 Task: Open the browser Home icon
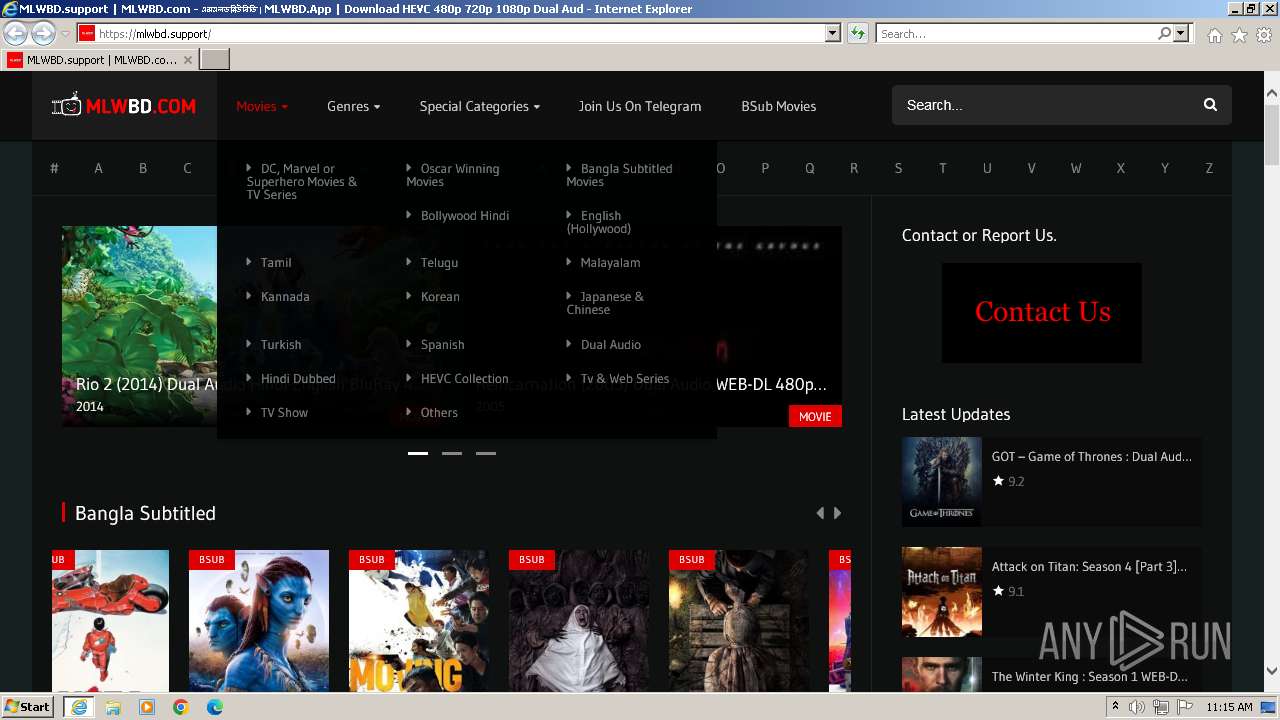pos(1214,35)
